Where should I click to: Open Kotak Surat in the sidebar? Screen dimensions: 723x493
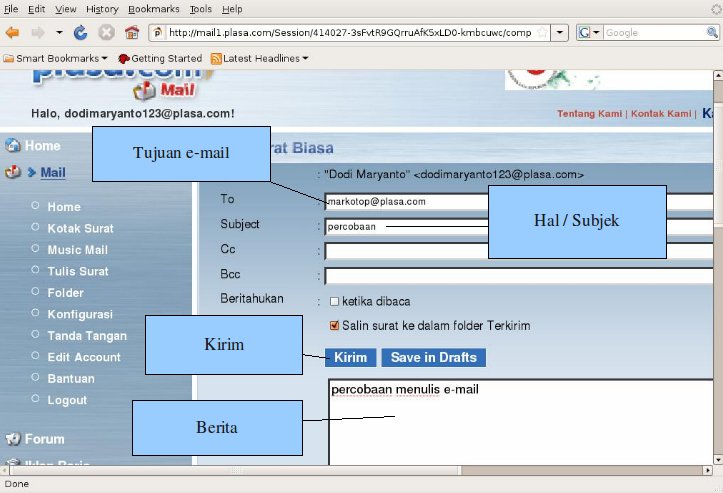coord(80,228)
